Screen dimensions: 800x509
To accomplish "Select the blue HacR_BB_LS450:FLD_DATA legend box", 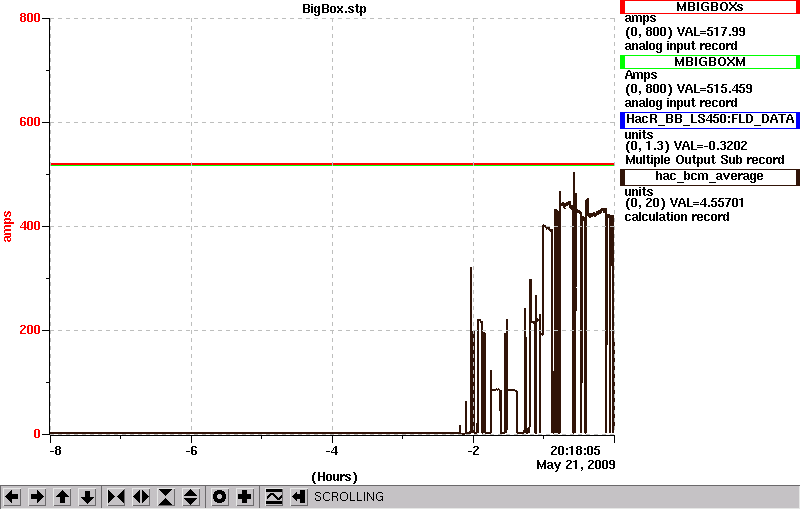I will pos(710,119).
